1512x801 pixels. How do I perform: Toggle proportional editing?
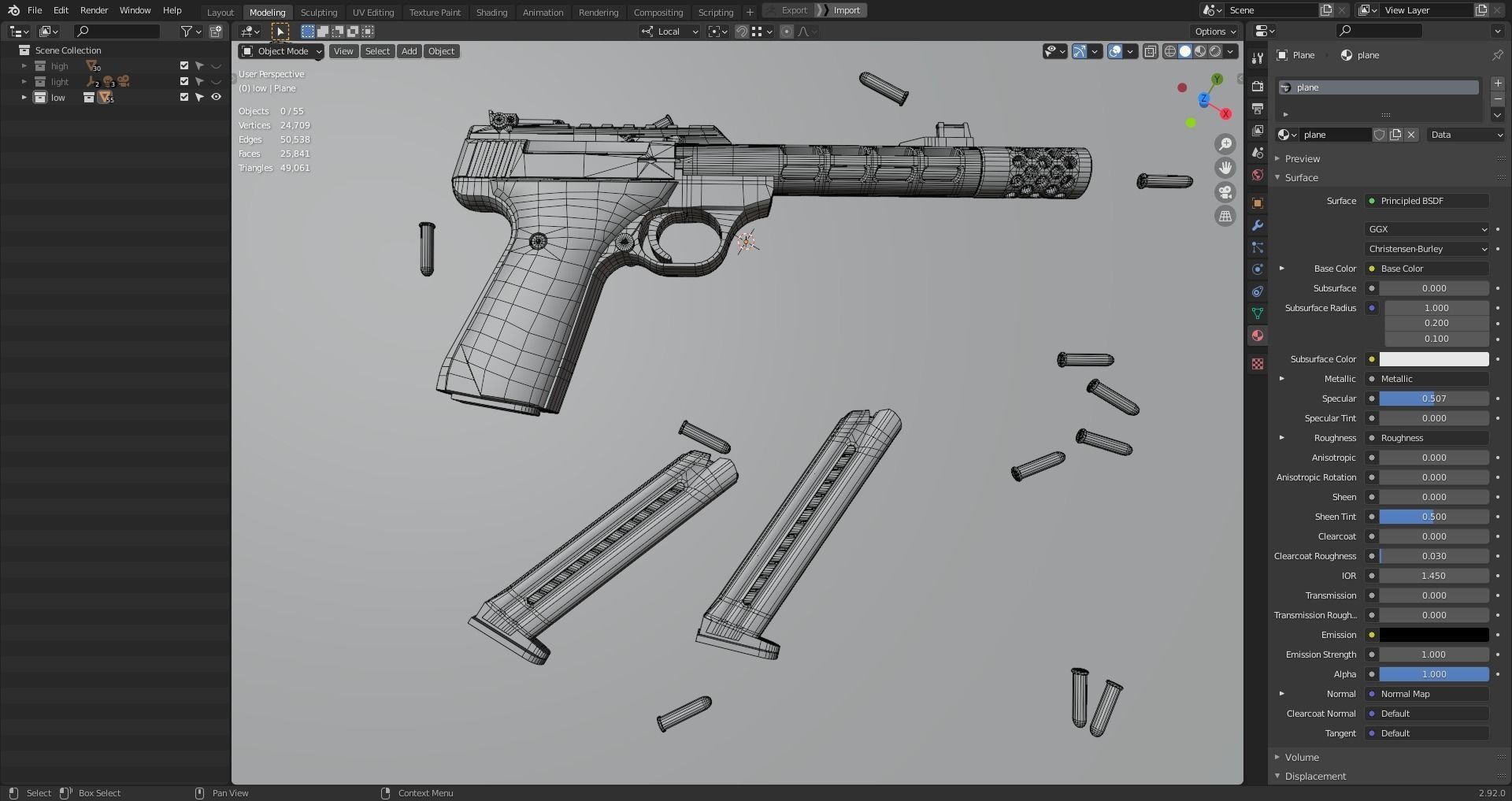click(786, 32)
